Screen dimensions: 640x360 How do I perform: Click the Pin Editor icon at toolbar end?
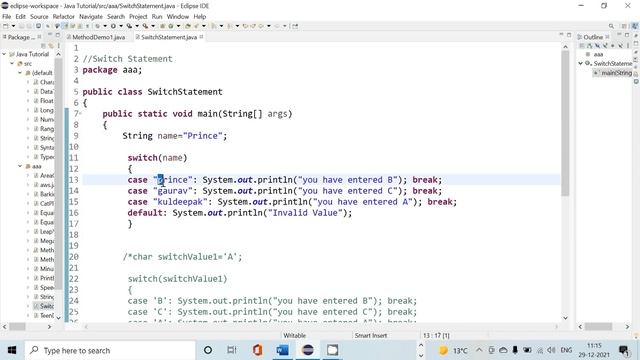click(x=295, y=26)
